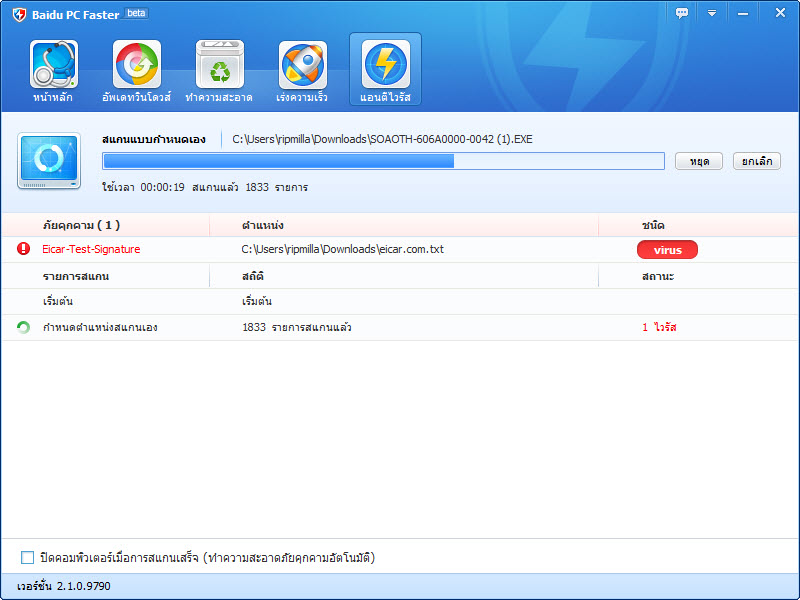Click the red alert icon beside Eicar-Test-Signature

(x=24, y=249)
